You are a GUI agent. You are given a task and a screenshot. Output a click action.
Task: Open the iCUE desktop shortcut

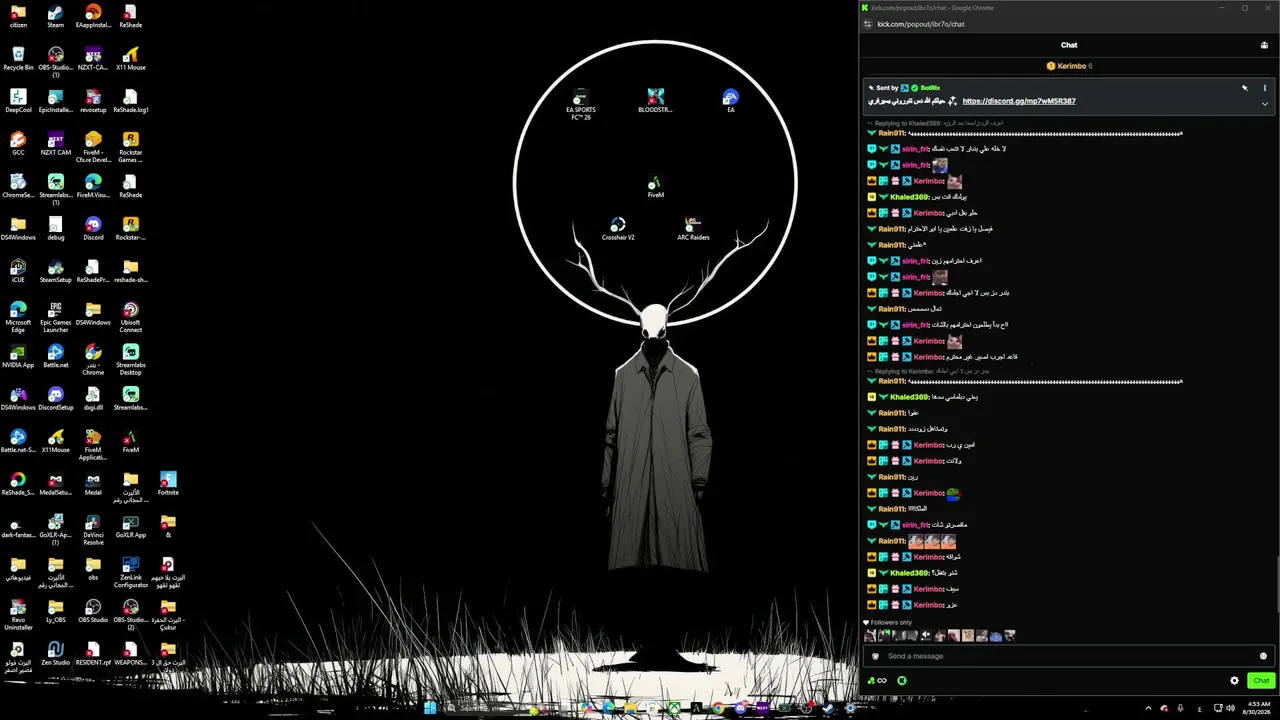click(18, 271)
